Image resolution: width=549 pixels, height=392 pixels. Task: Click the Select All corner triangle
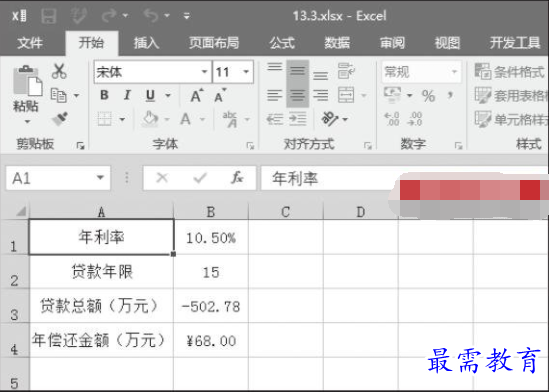click(x=21, y=211)
